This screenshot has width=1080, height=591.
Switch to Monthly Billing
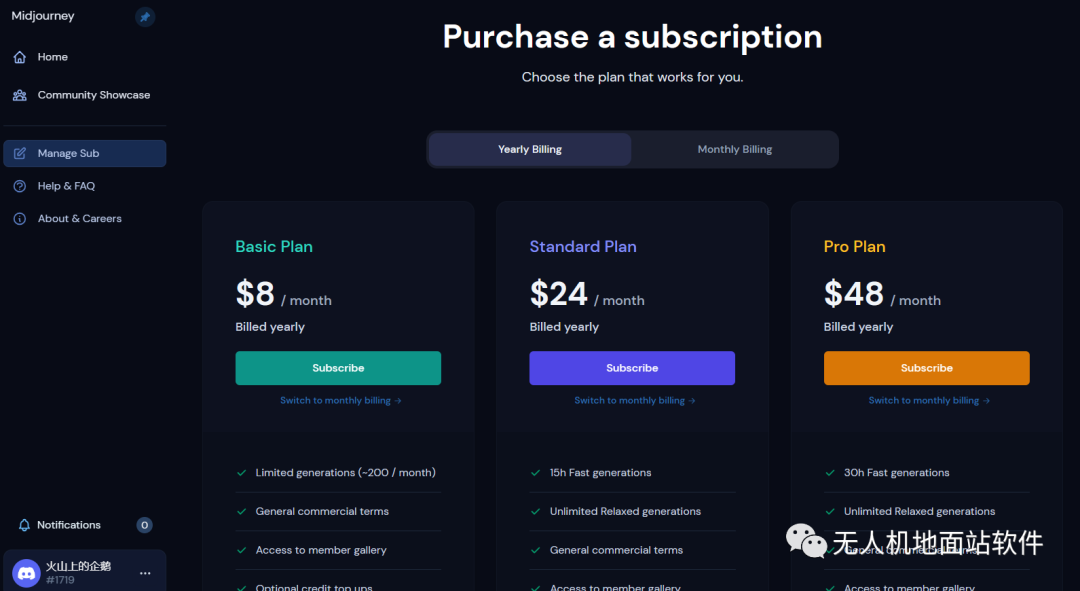(x=735, y=150)
